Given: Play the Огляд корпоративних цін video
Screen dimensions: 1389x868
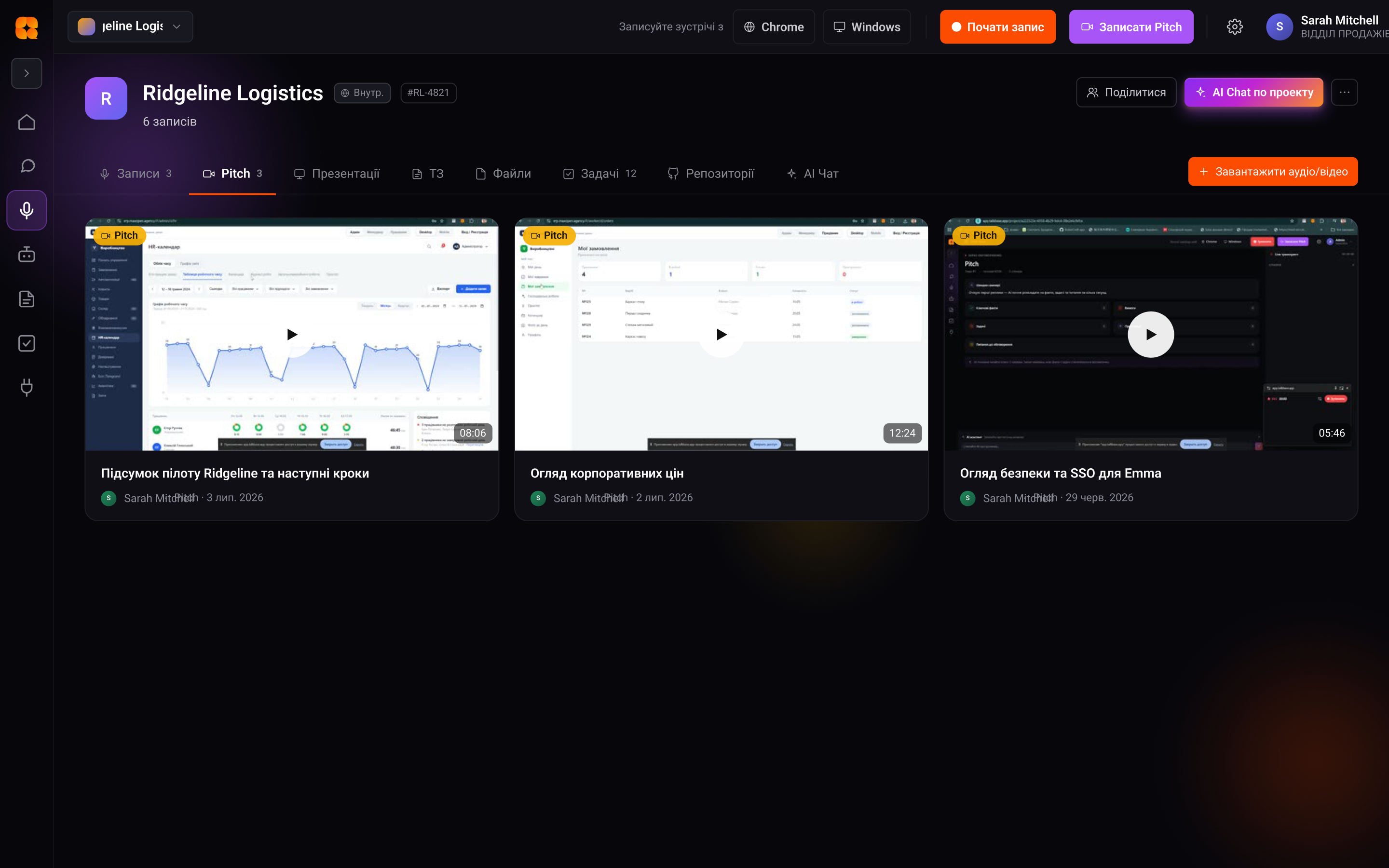Looking at the screenshot, I should [x=722, y=335].
